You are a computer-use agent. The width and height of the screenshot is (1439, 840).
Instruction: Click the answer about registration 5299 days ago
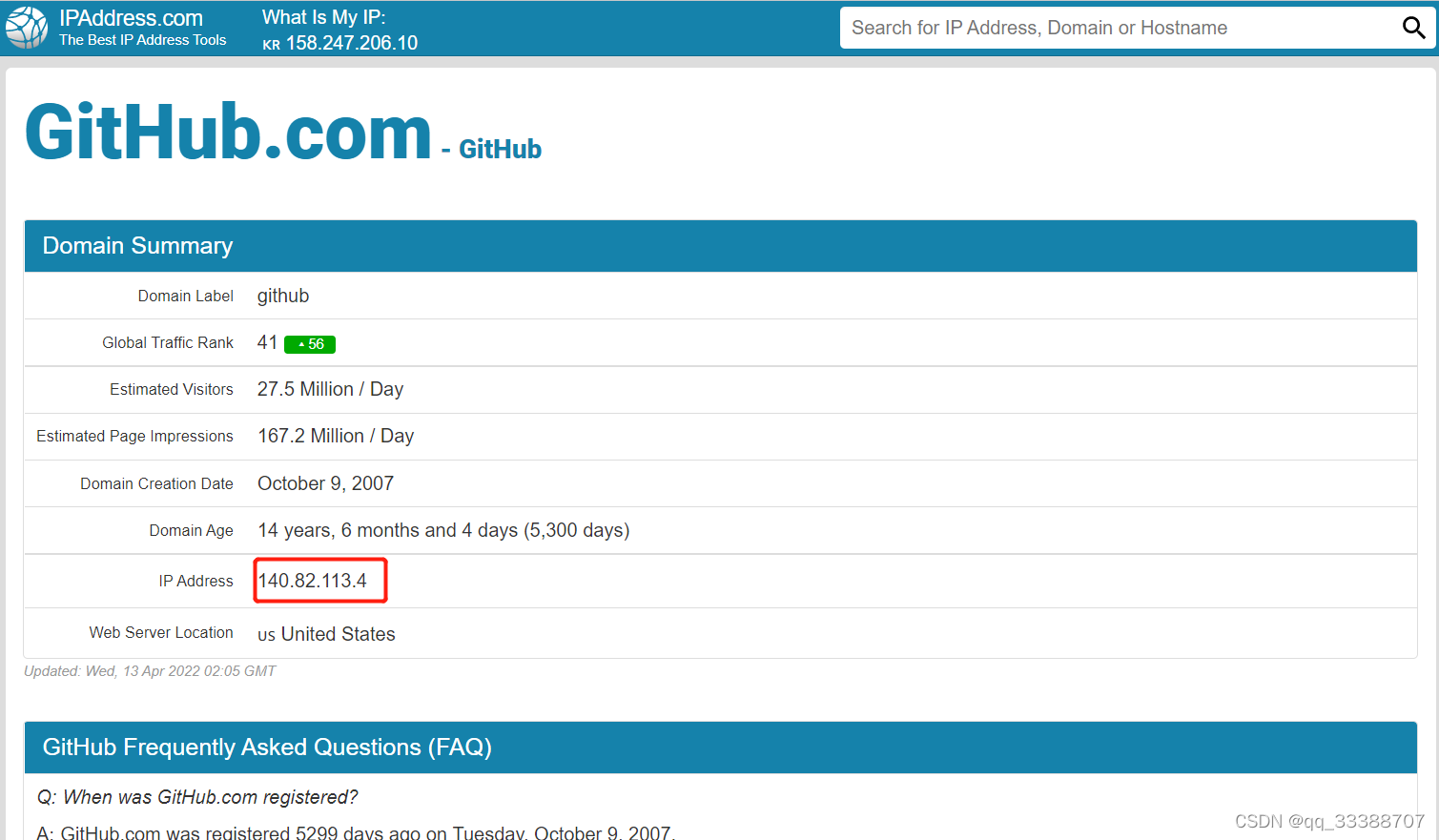[356, 832]
